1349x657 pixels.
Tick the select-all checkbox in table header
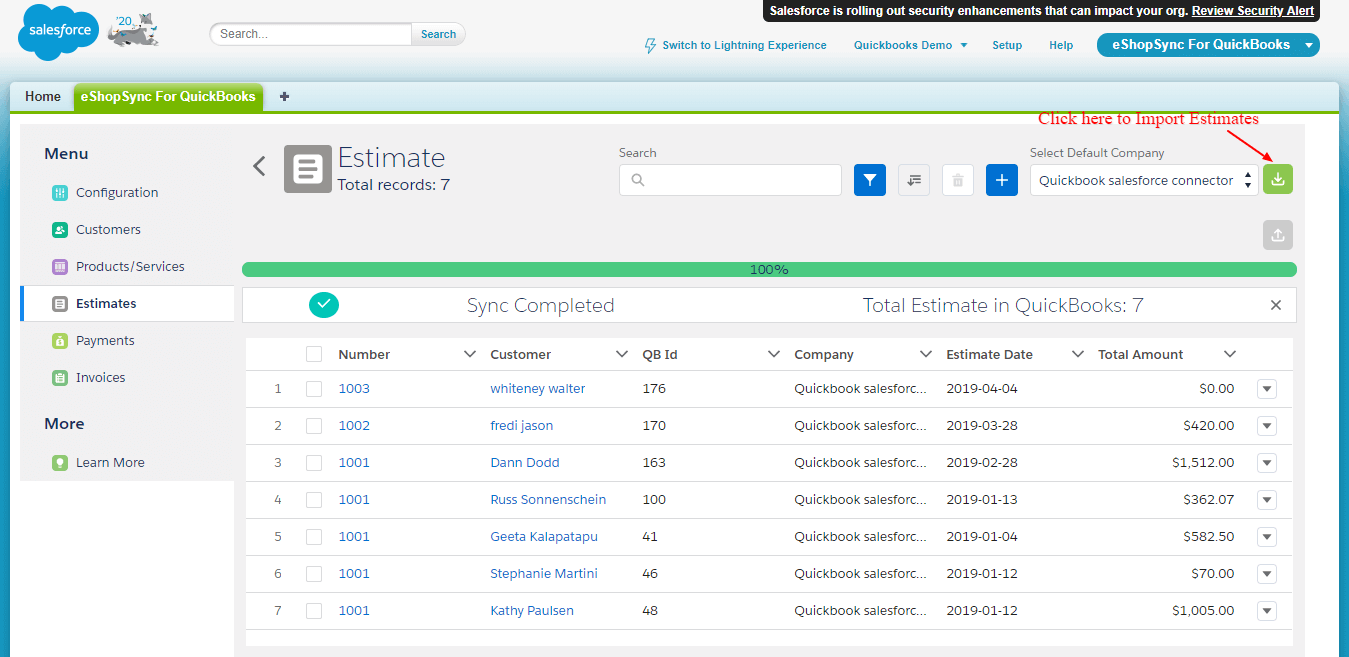[314, 354]
